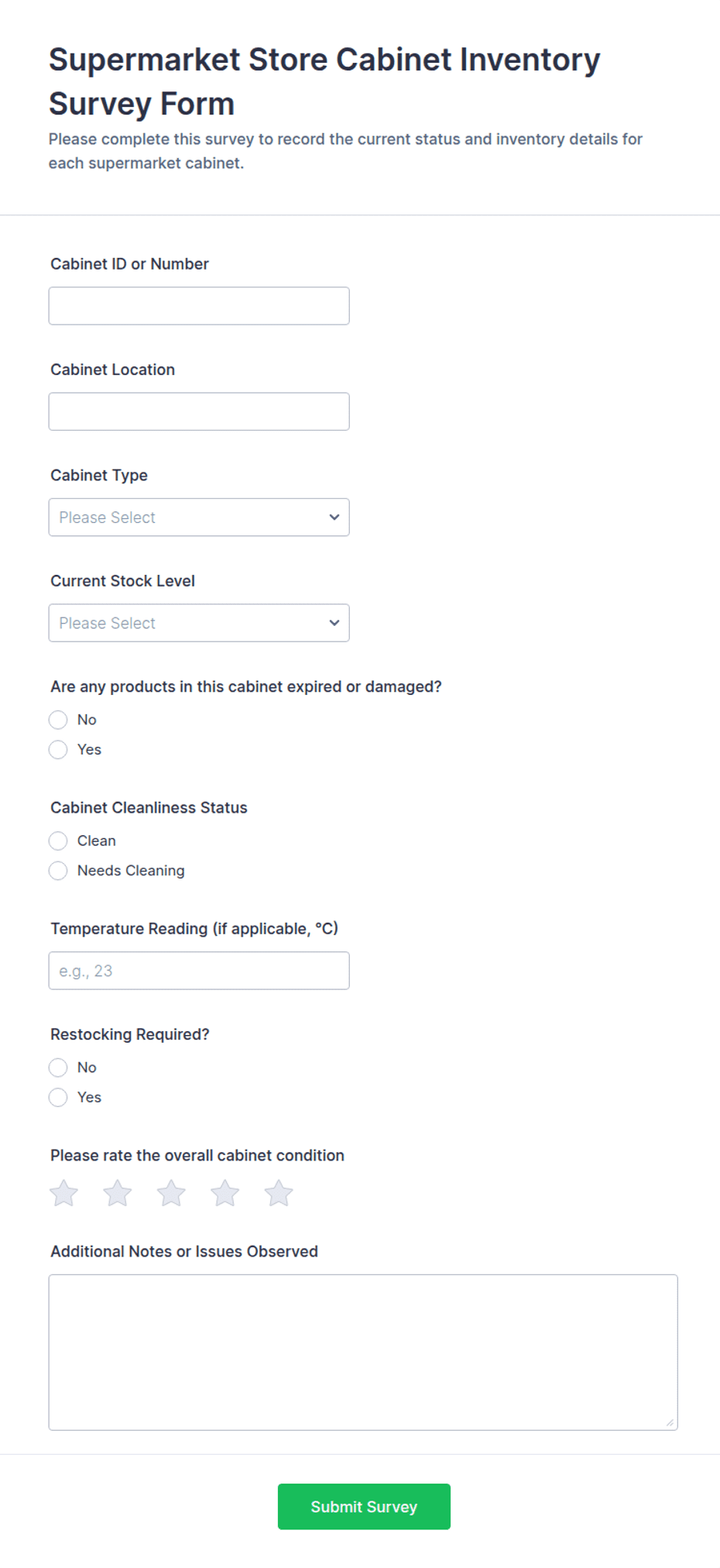Give a five star cabinet rating
This screenshot has height=1568, width=720.
pos(278,1193)
